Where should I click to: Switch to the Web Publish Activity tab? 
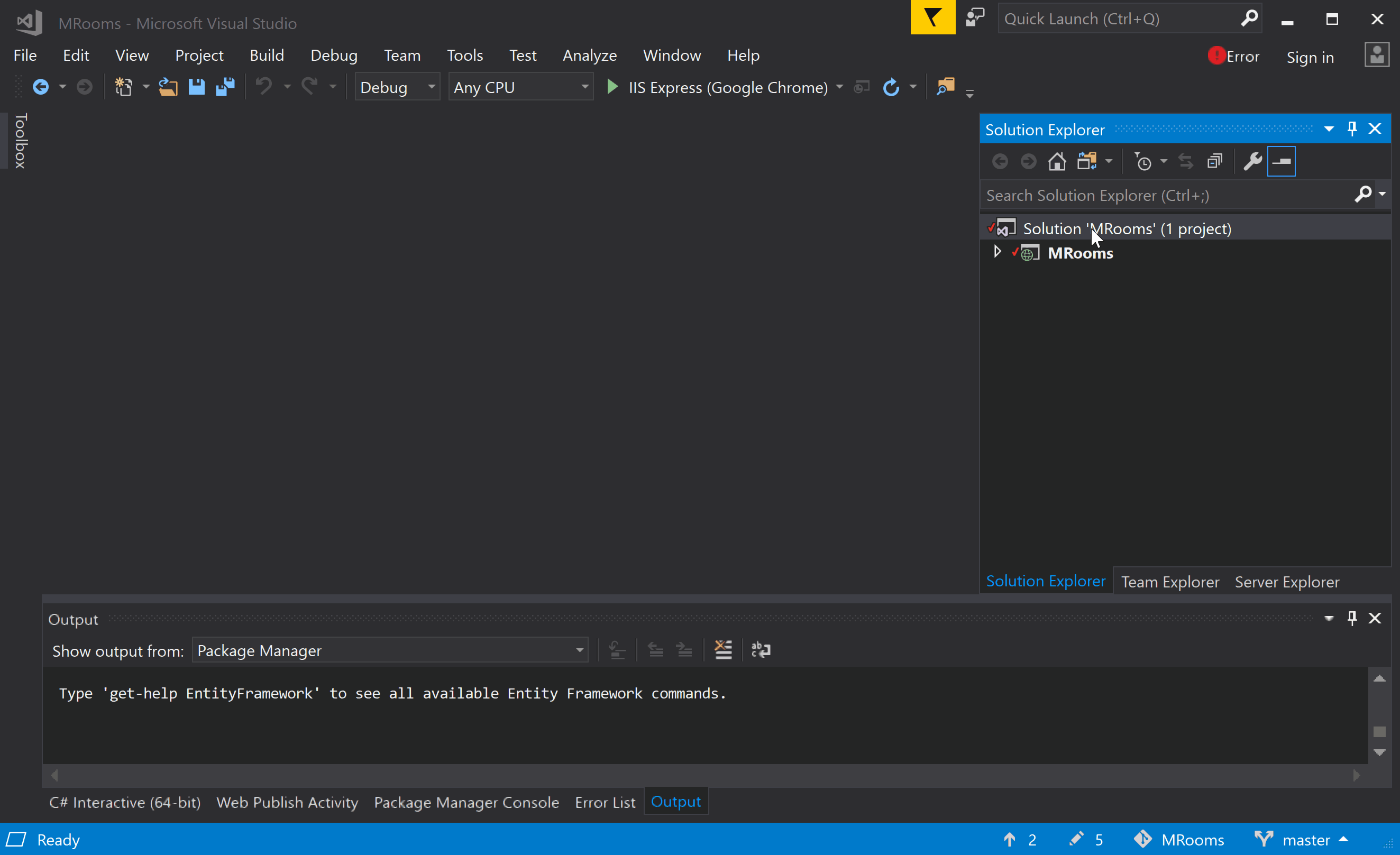pos(287,802)
